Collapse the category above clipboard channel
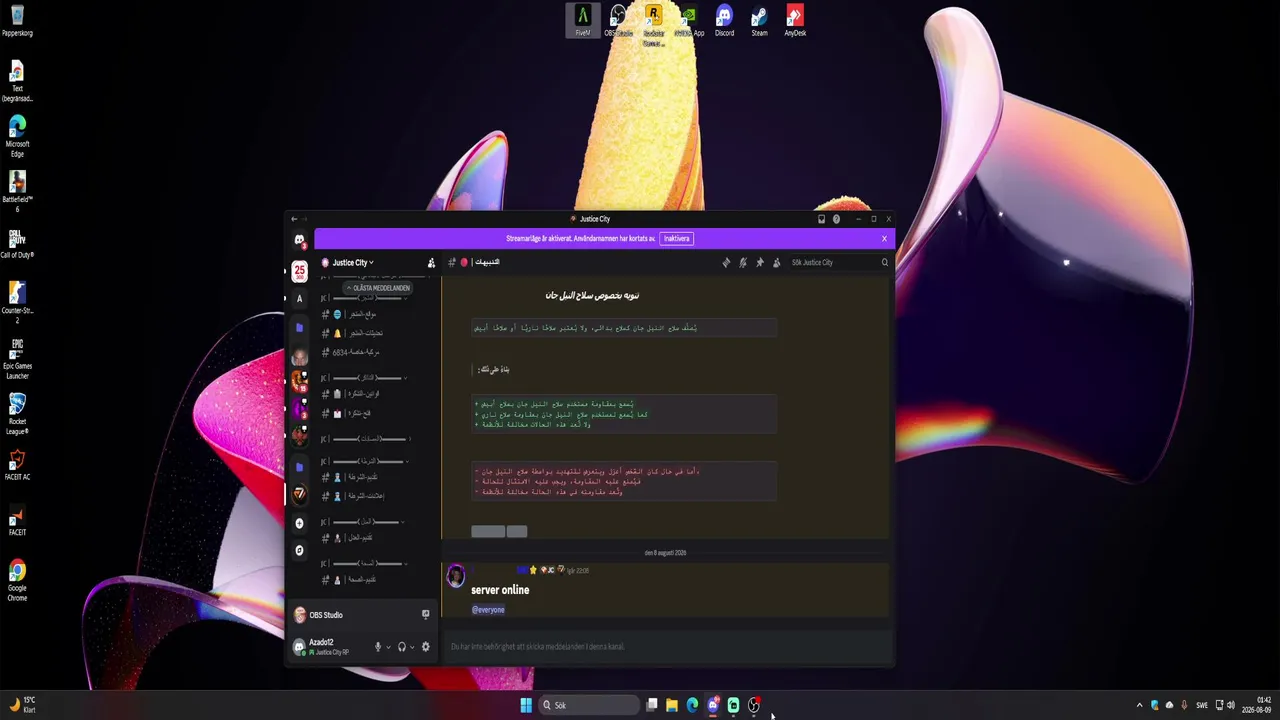Image resolution: width=1280 pixels, height=720 pixels. (366, 378)
